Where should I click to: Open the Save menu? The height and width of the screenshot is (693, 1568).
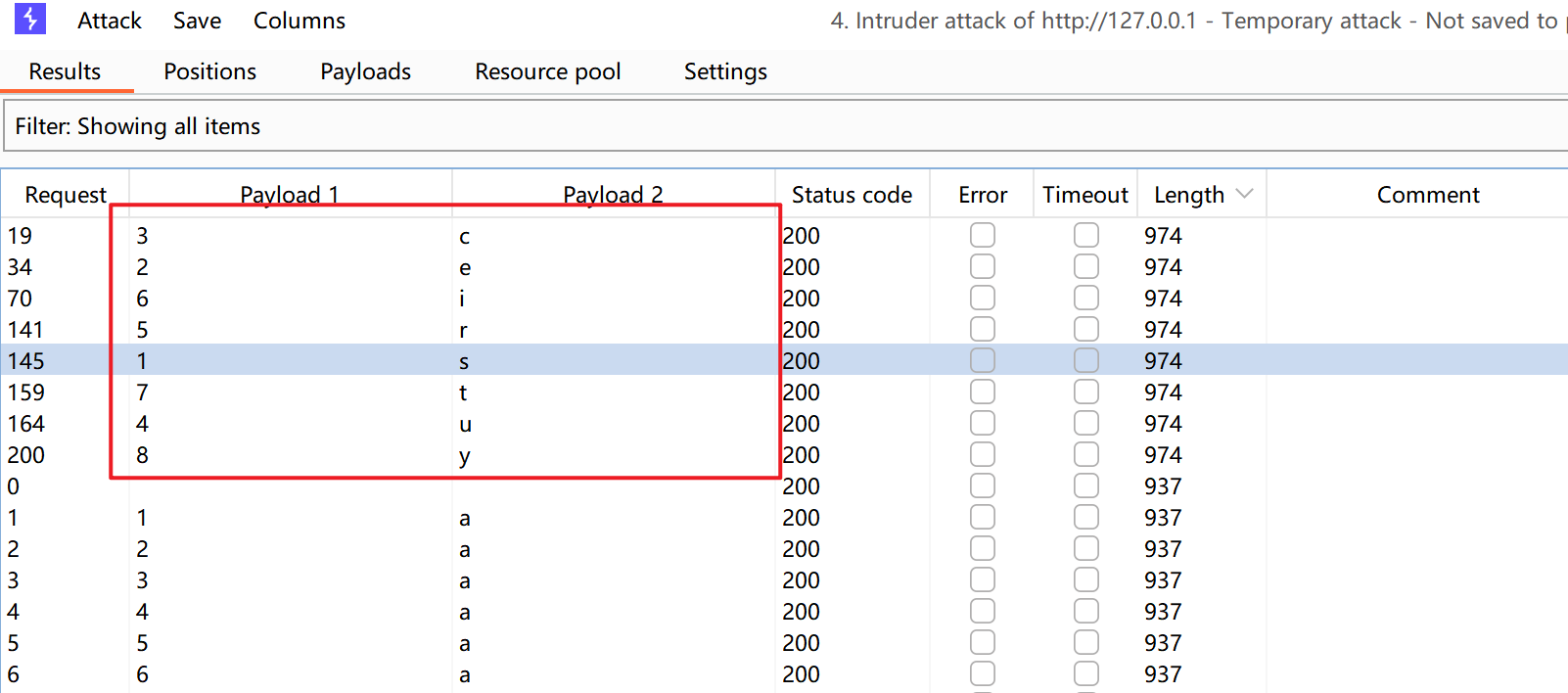[x=197, y=21]
